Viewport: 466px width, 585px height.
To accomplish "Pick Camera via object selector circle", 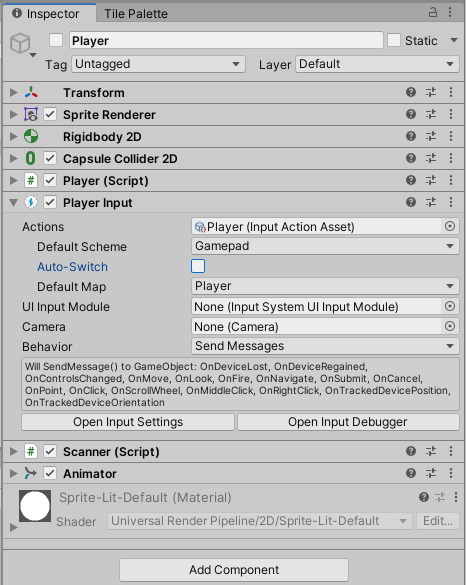I will click(x=450, y=326).
